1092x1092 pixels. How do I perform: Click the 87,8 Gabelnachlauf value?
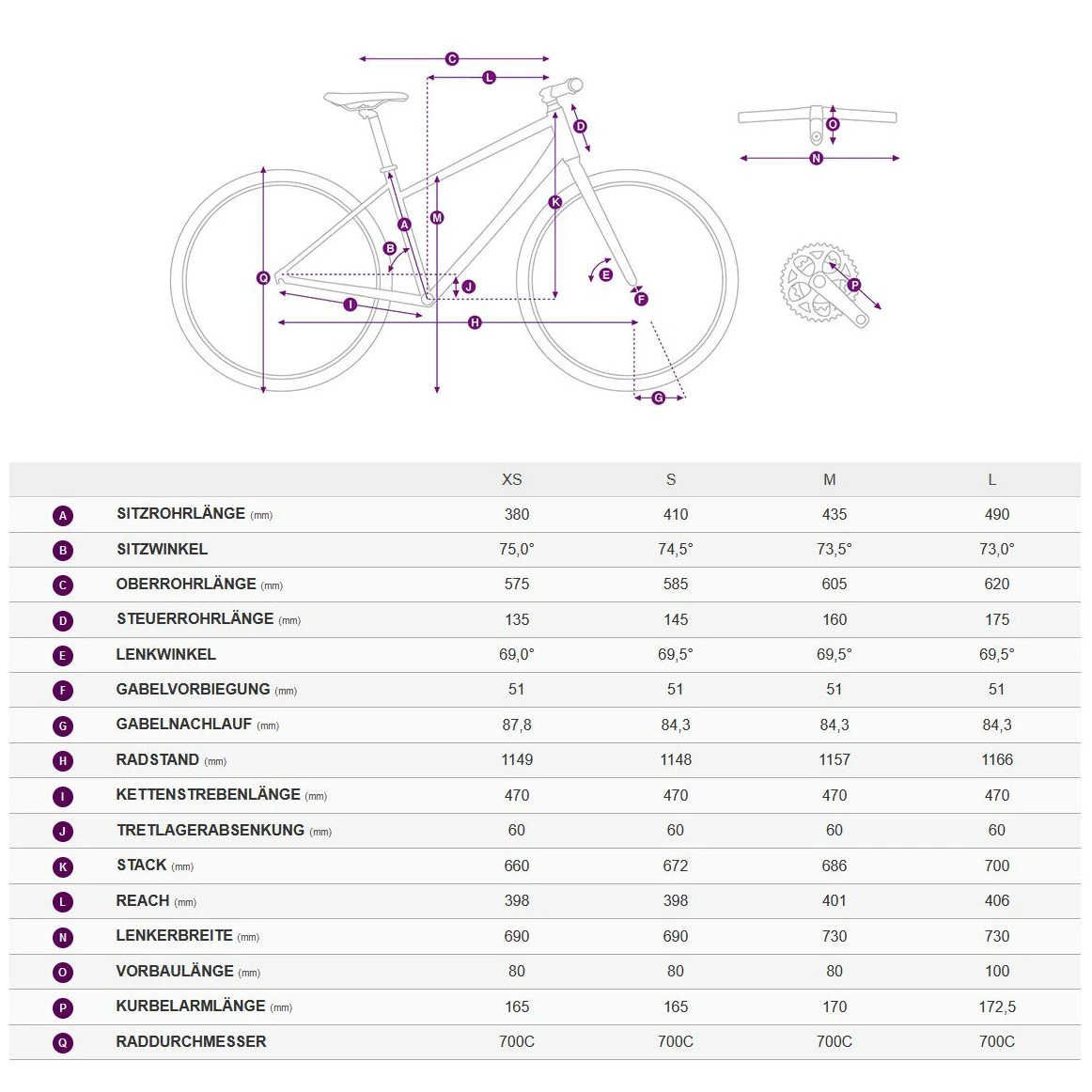[516, 725]
